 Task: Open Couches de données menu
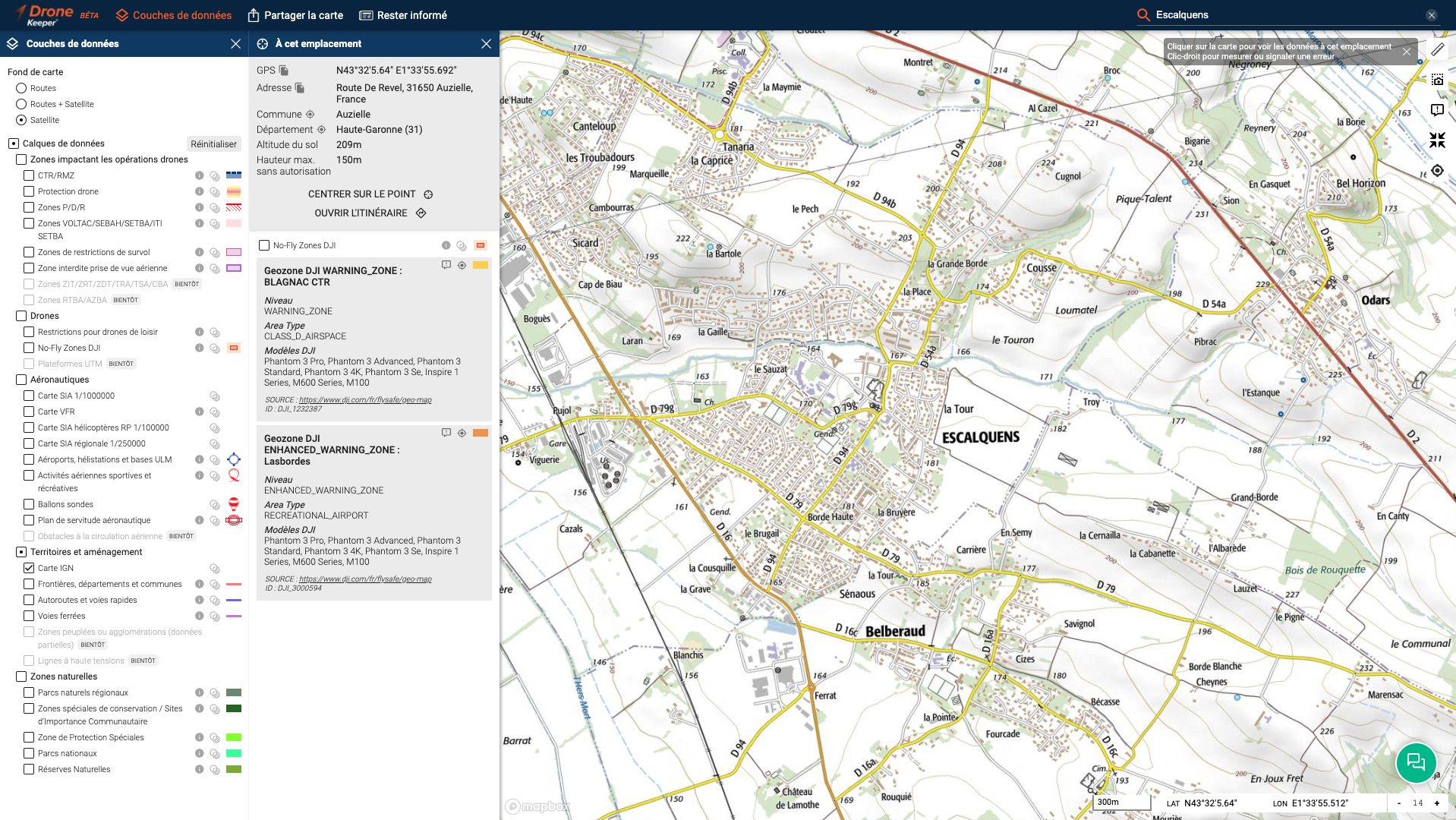[x=174, y=15]
